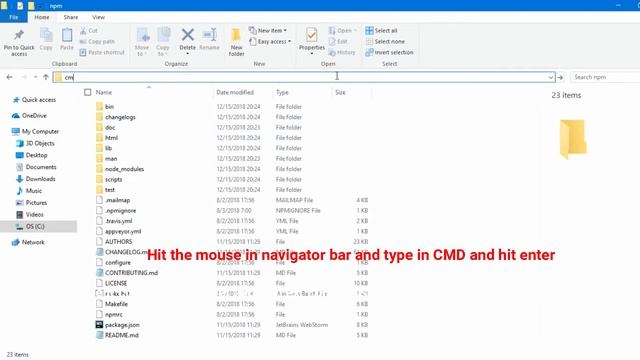Viewport: 640px width, 360px height.
Task: Click the Copy ribbon icon
Action: coord(46,36)
